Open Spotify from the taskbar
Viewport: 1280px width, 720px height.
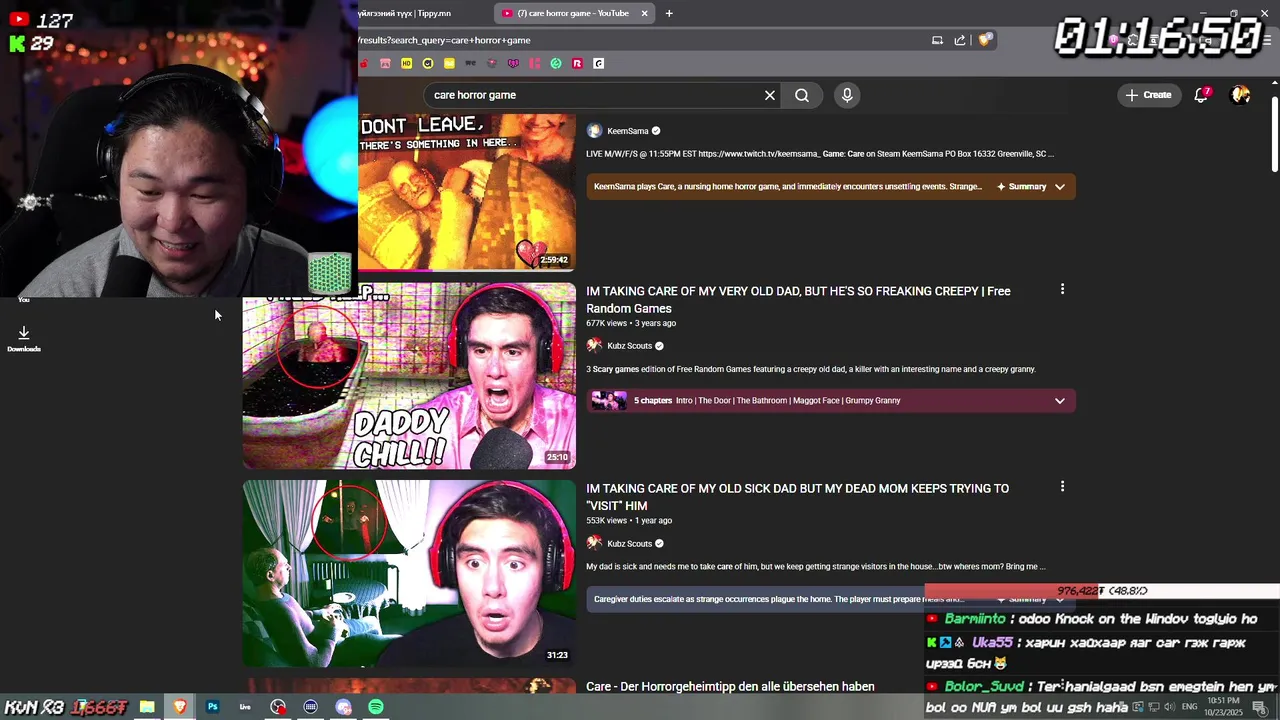tap(376, 707)
